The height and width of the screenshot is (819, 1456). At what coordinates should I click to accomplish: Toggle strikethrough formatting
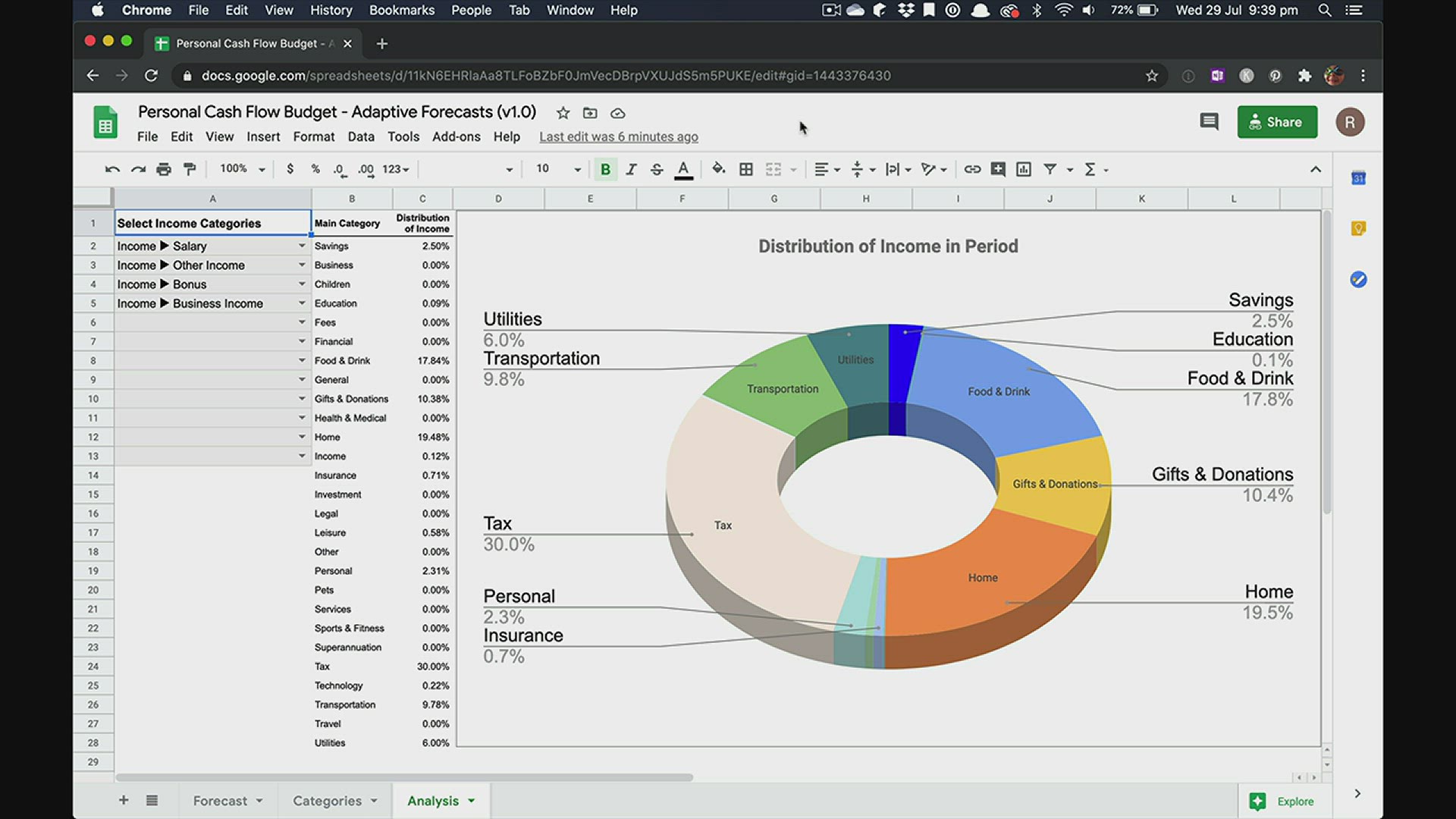tap(657, 169)
